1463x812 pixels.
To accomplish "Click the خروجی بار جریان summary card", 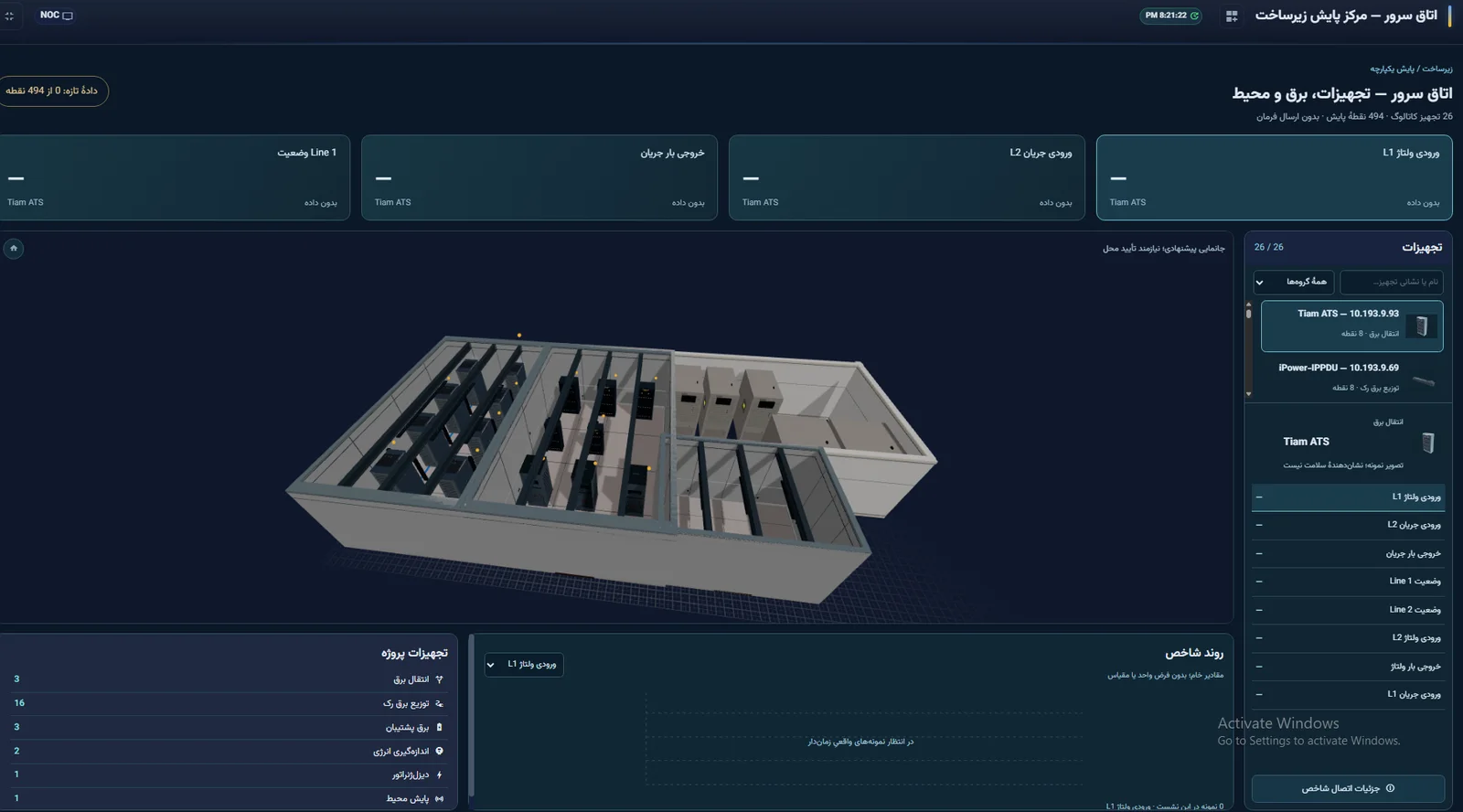I will tap(539, 177).
